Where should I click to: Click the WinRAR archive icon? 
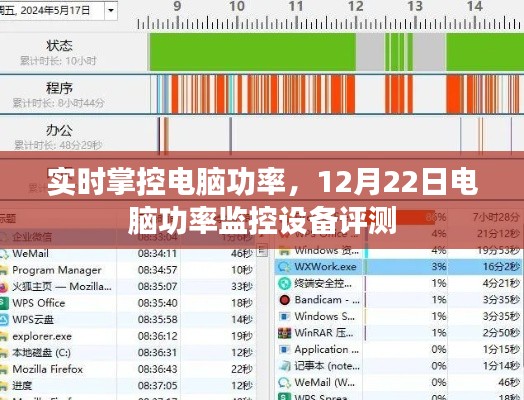[284, 333]
